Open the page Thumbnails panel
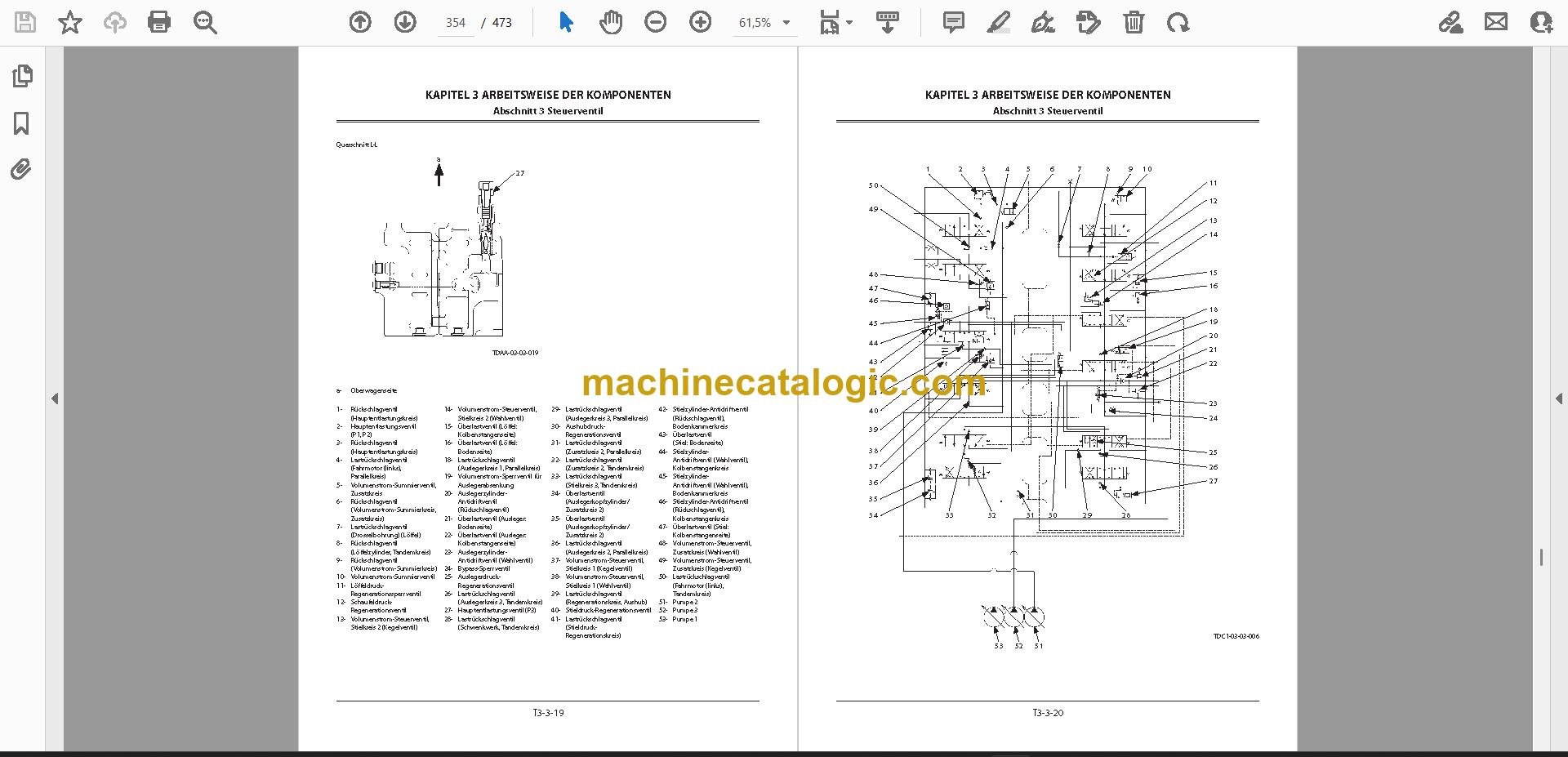The image size is (1568, 757). [22, 76]
